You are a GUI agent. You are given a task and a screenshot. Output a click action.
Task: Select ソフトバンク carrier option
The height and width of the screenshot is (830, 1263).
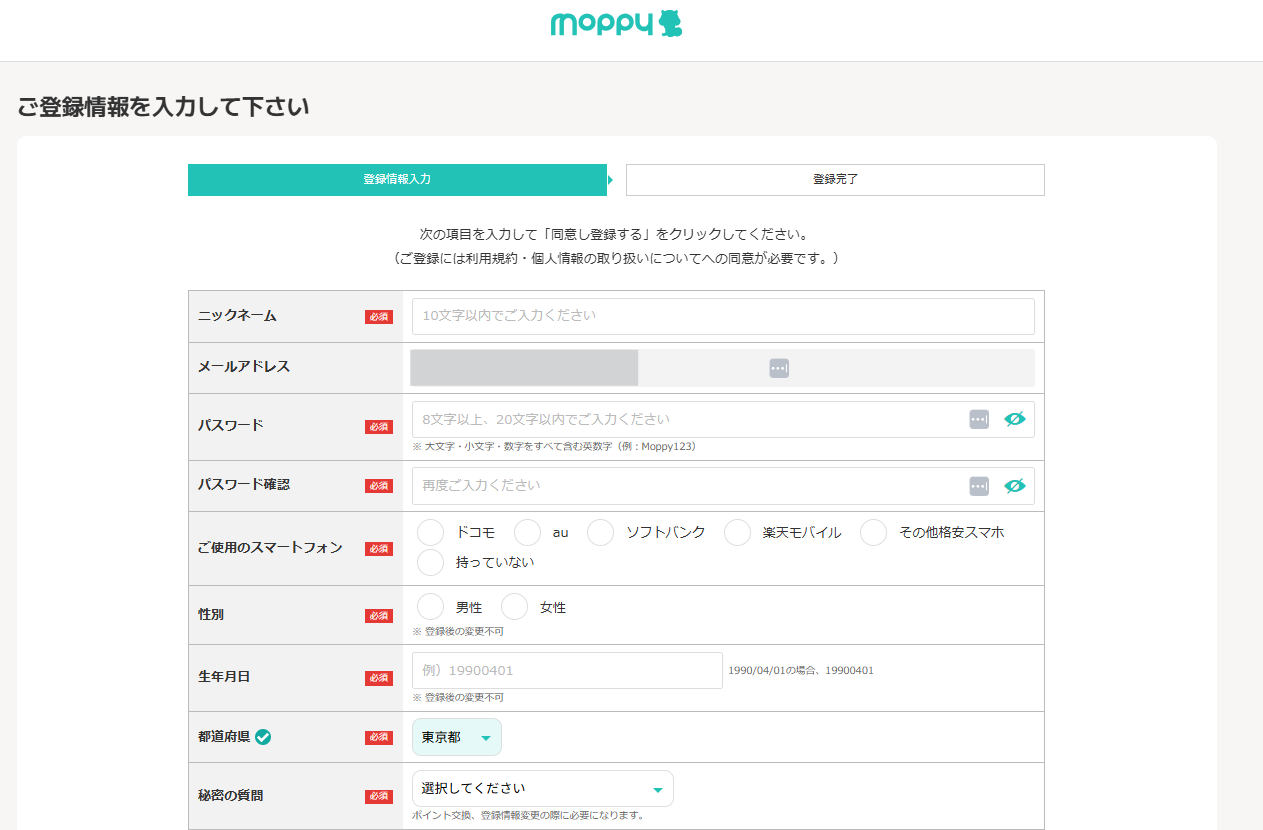click(601, 533)
